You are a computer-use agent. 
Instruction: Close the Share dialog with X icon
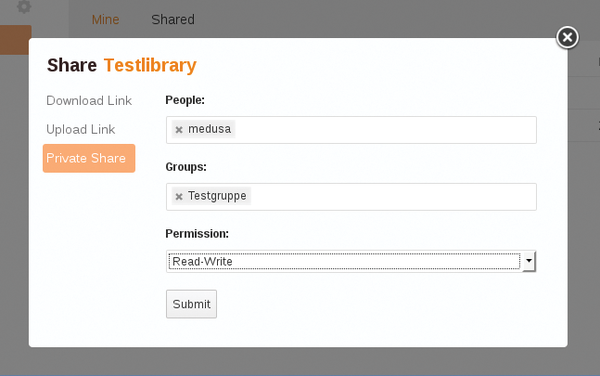(x=567, y=37)
